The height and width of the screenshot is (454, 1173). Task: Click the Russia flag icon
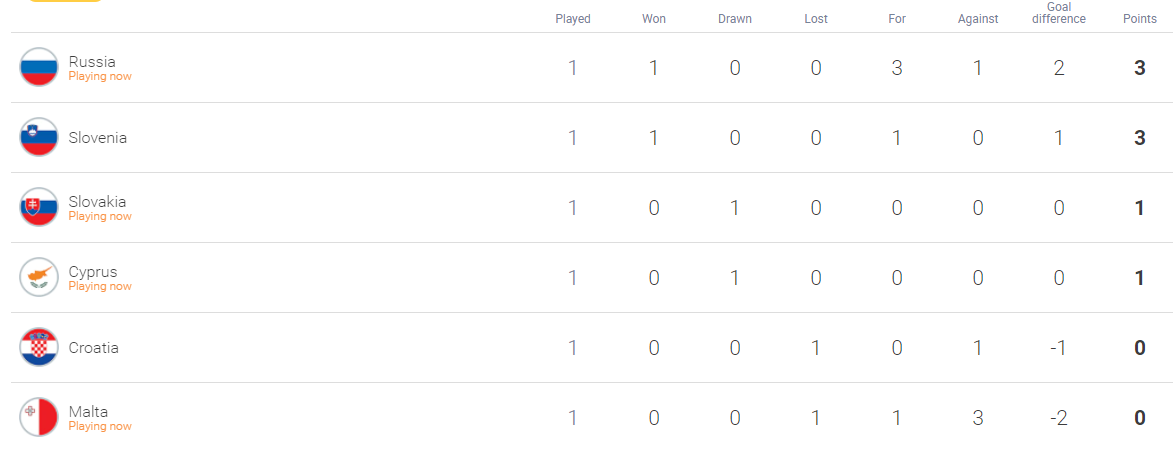39,67
